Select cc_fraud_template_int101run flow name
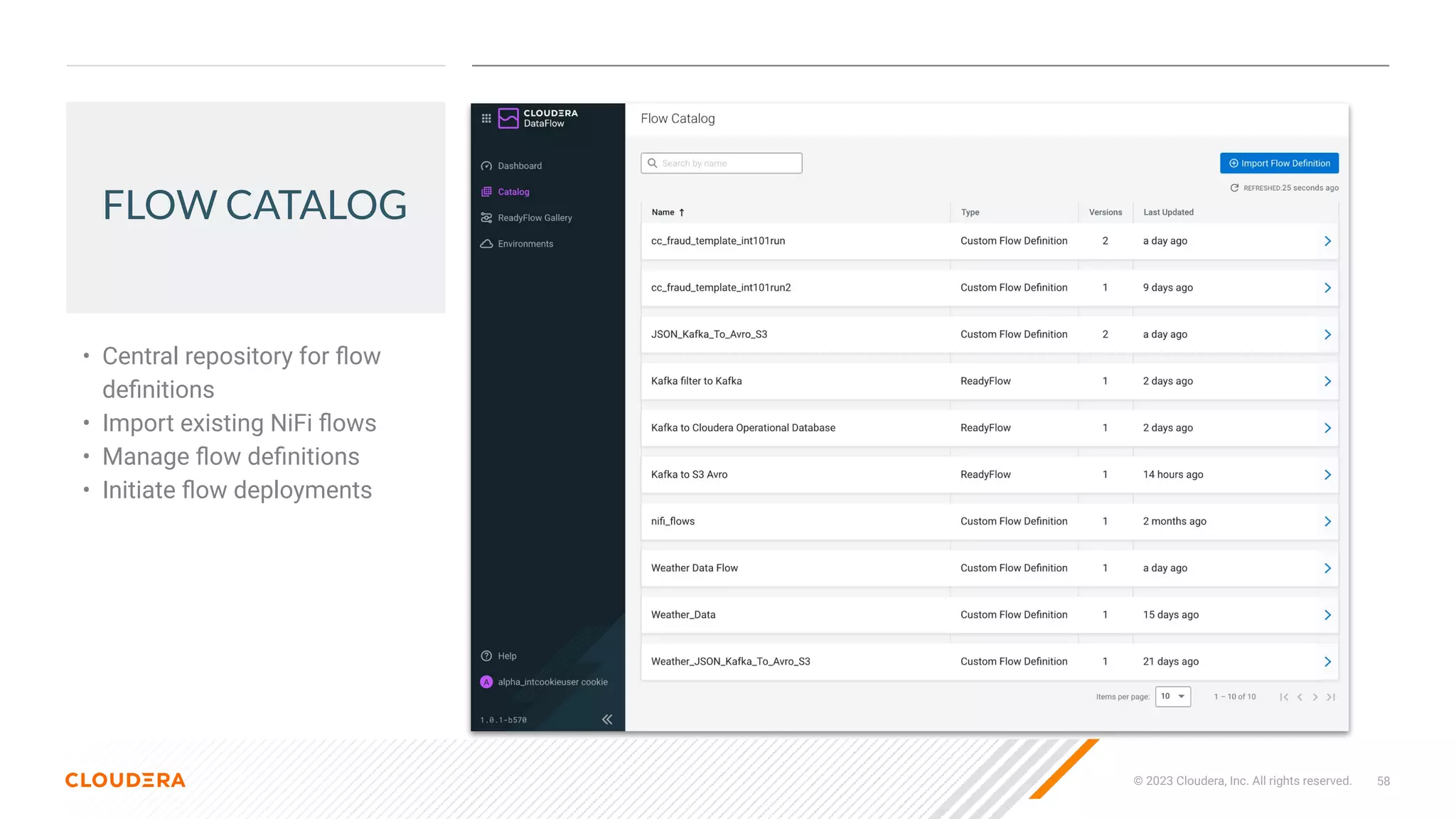The image size is (1456, 819). pos(718,241)
